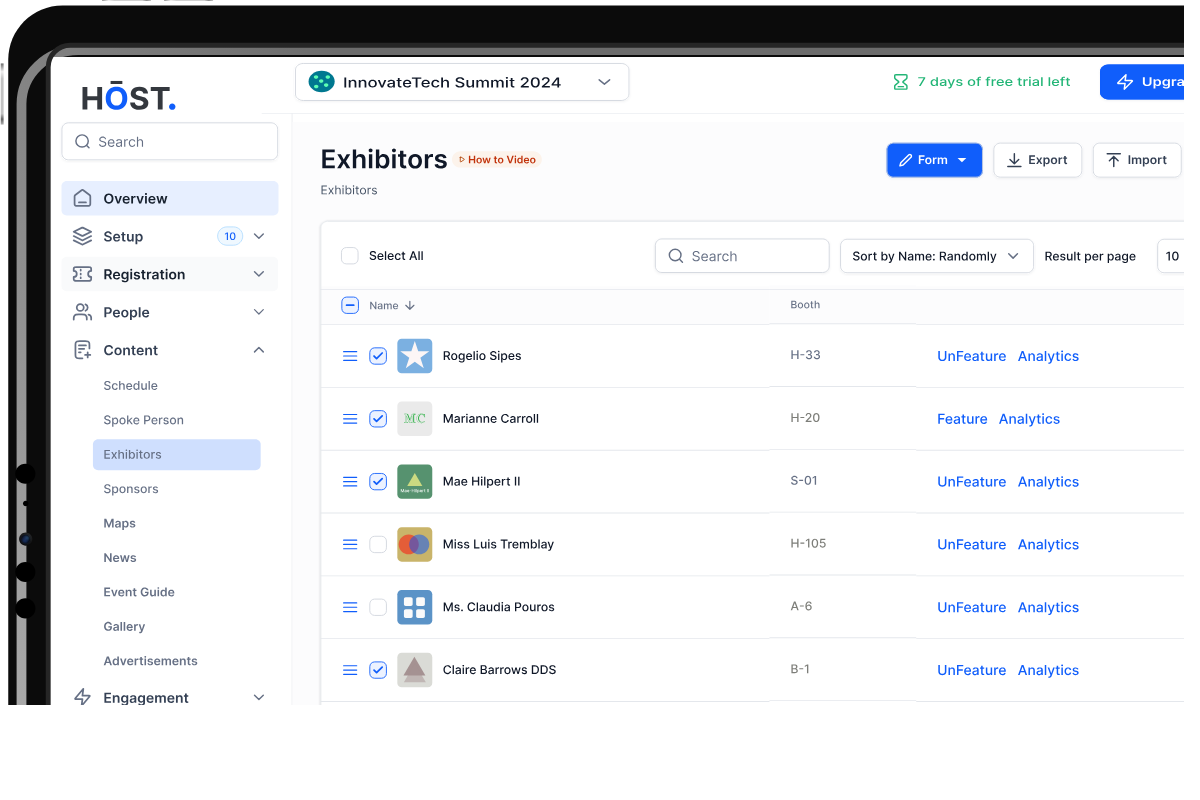Open Marianne Carroll MC logo thumbnail
This screenshot has width=1200, height=800.
[x=415, y=419]
